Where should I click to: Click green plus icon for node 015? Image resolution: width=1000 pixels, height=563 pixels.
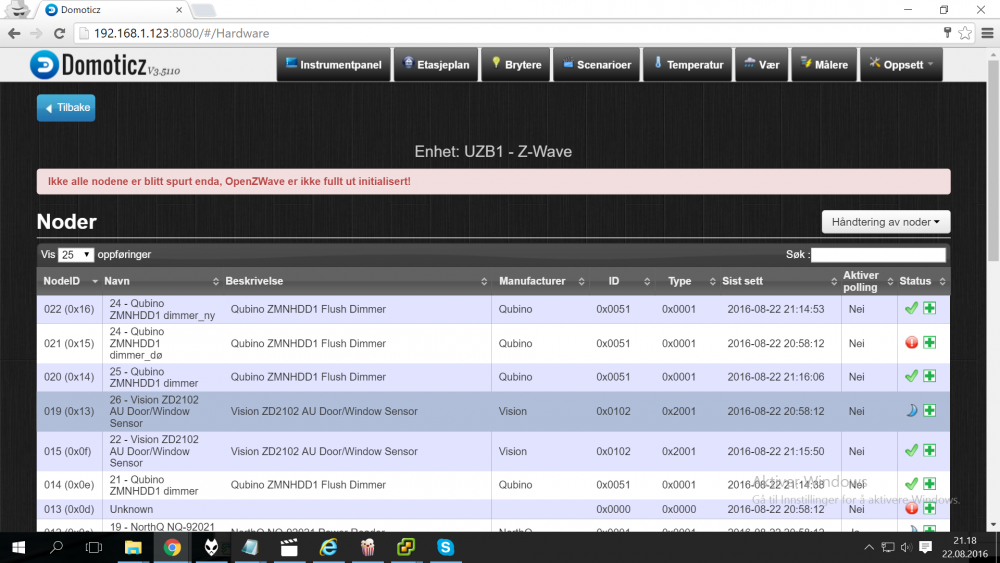(x=929, y=451)
